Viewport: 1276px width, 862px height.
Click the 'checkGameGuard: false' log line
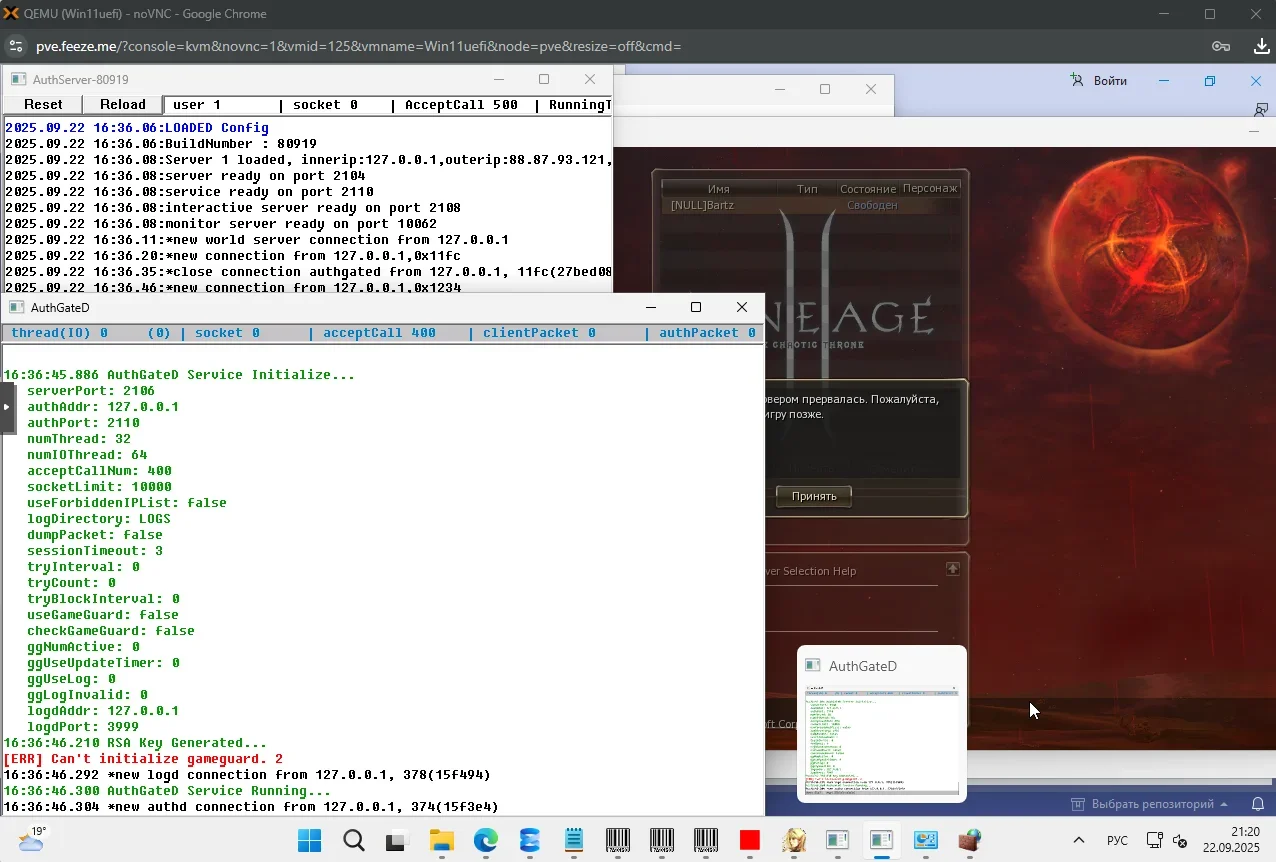point(111,631)
